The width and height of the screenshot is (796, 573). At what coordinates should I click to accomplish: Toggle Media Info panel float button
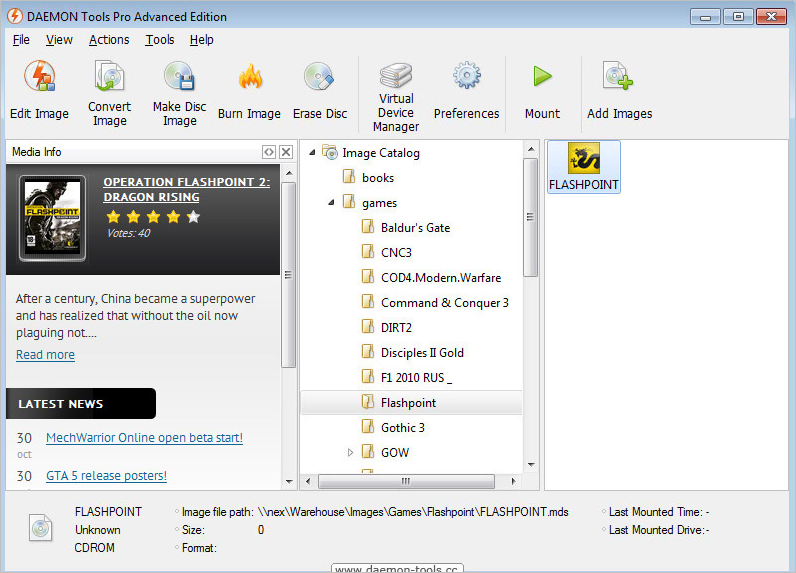pos(269,152)
